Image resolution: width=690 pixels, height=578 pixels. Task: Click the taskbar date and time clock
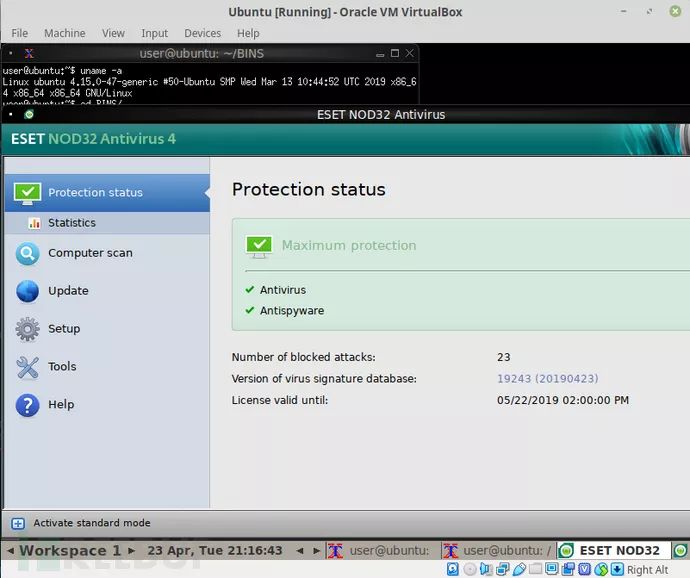(x=214, y=551)
